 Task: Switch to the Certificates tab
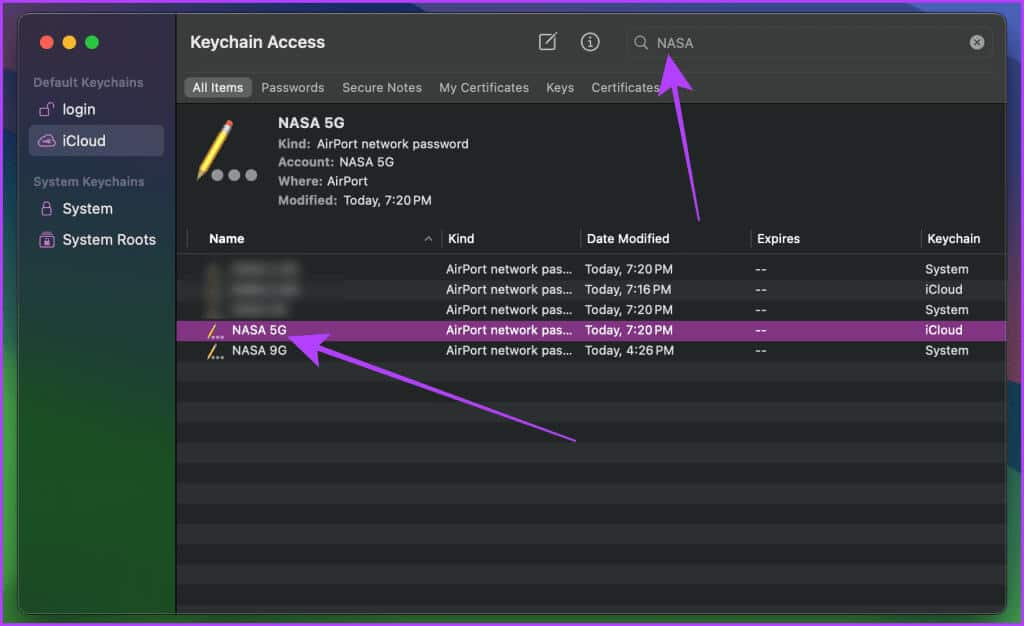coord(625,87)
